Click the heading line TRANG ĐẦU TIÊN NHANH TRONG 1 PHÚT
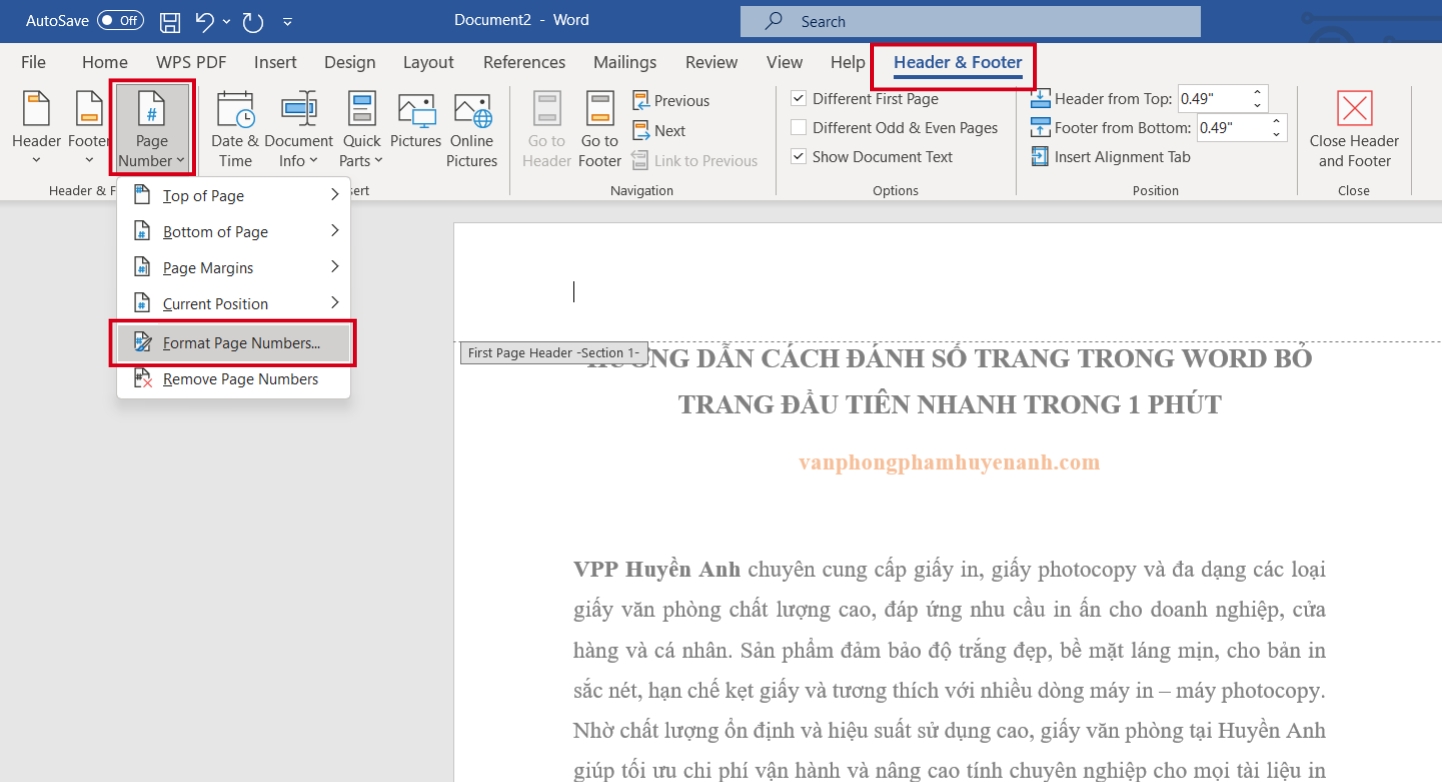Viewport: 1442px width, 782px height. 950,405
